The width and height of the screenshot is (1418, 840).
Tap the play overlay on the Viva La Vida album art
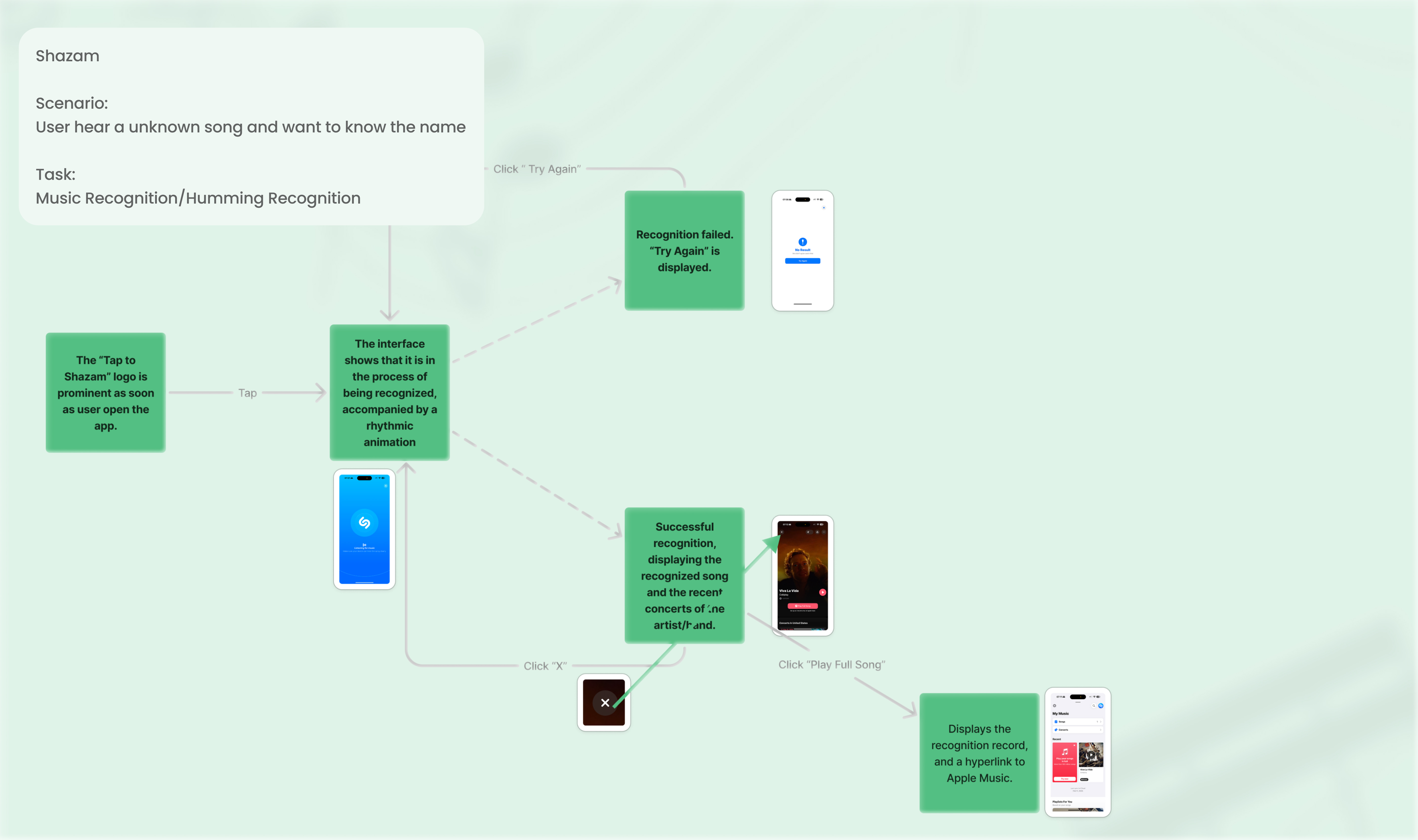[1091, 755]
